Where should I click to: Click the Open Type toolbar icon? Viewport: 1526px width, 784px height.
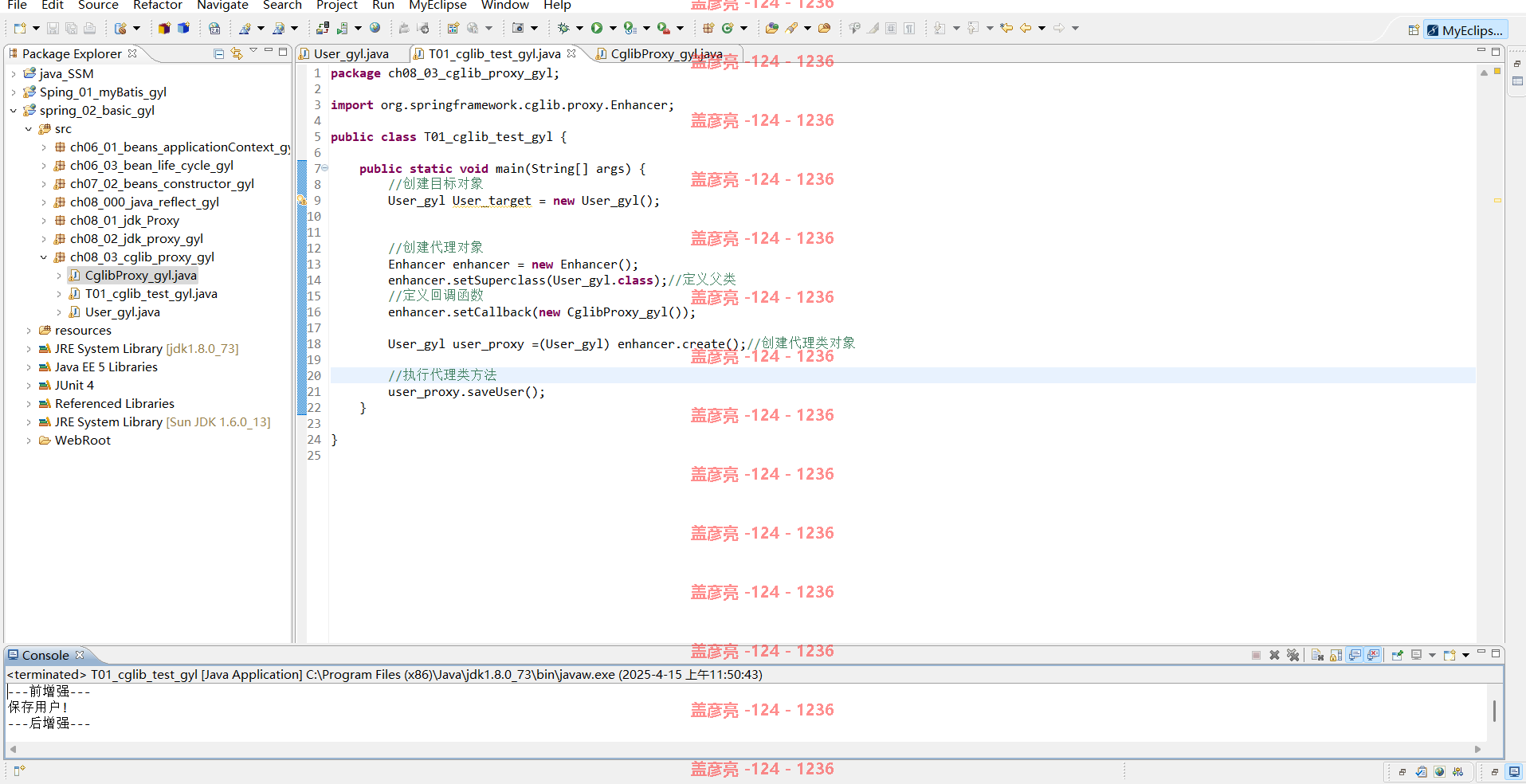pyautogui.click(x=771, y=29)
